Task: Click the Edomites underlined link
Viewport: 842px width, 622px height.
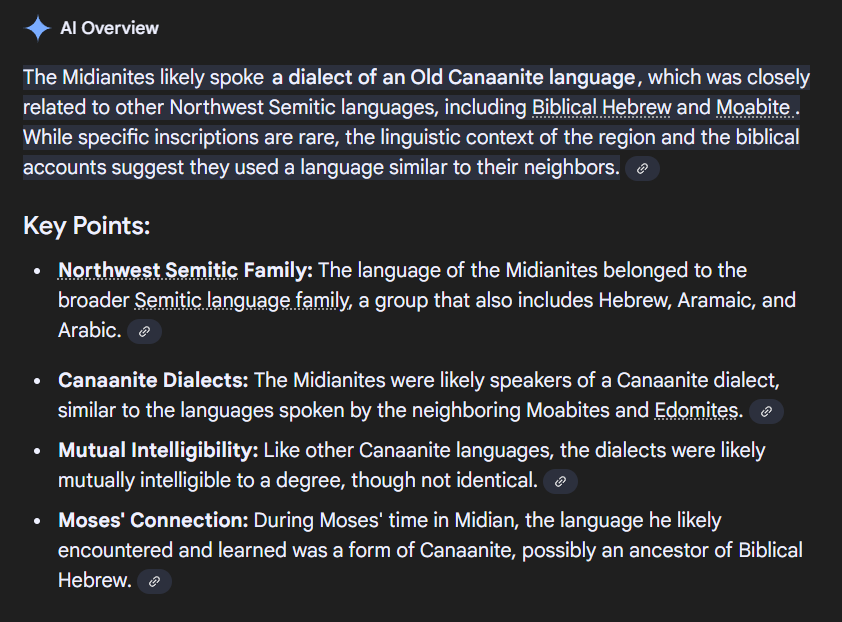Action: (697, 410)
